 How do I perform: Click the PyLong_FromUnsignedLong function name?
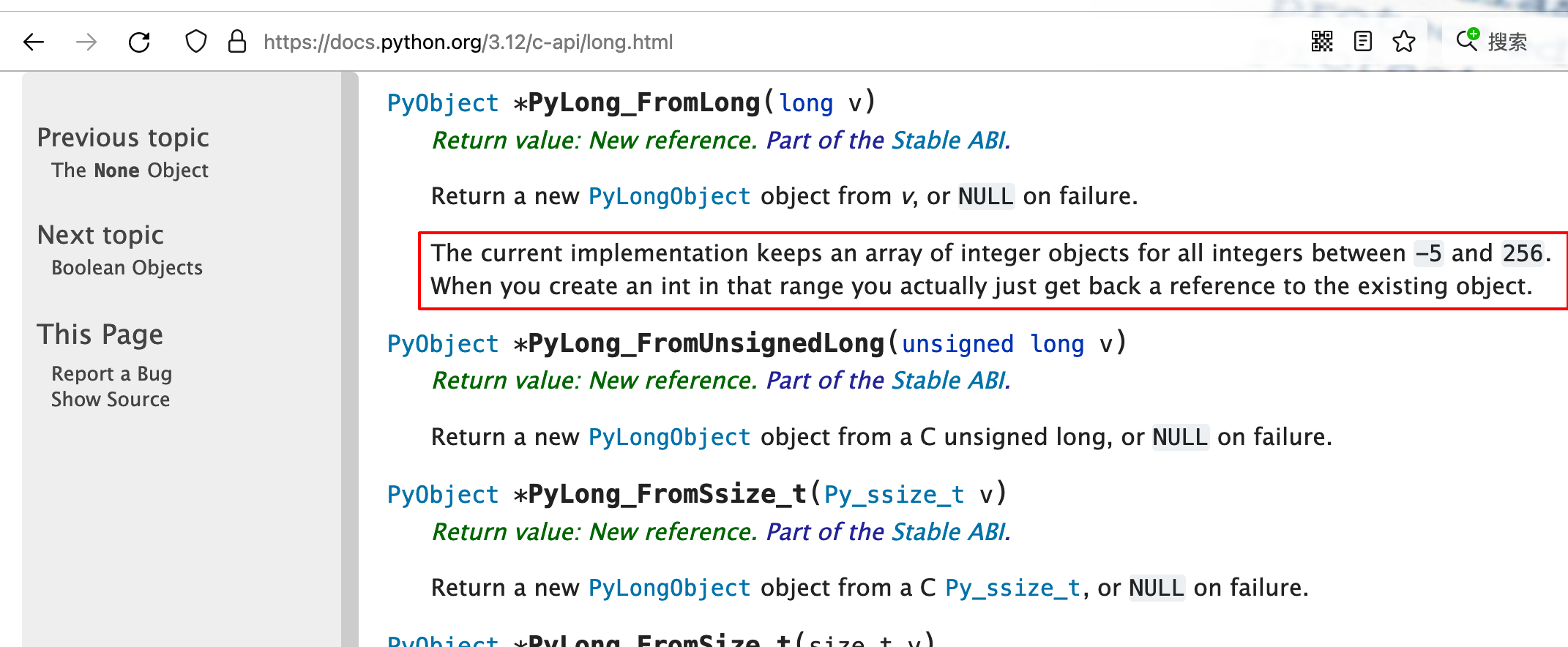[x=706, y=343]
